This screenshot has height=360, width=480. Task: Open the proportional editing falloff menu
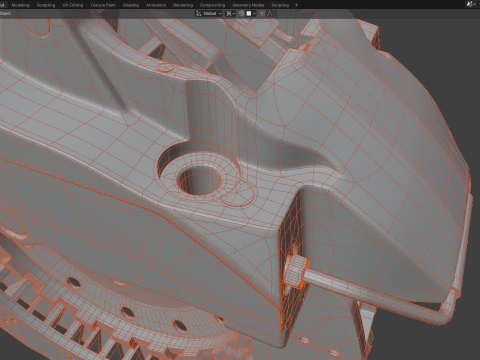tap(271, 14)
